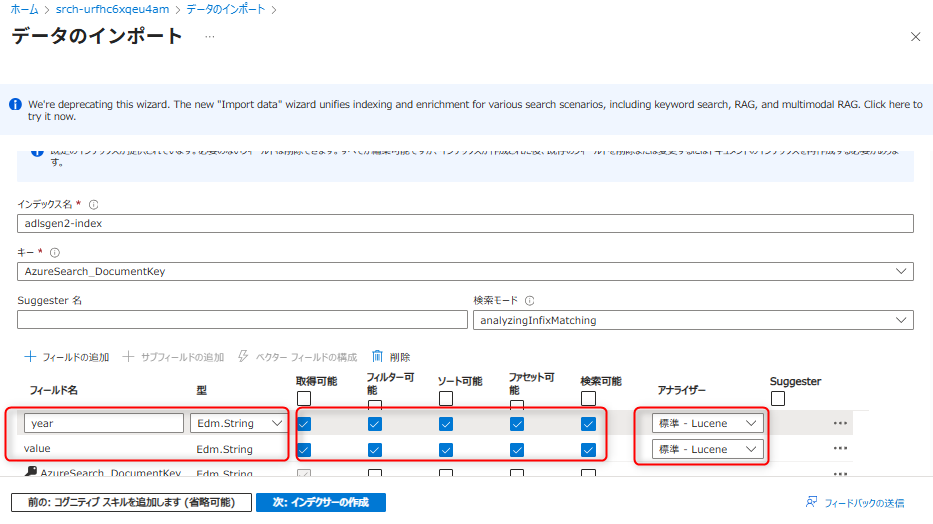The width and height of the screenshot is (933, 524).
Task: Open the analyzer dropdown for value row
Action: [x=707, y=449]
